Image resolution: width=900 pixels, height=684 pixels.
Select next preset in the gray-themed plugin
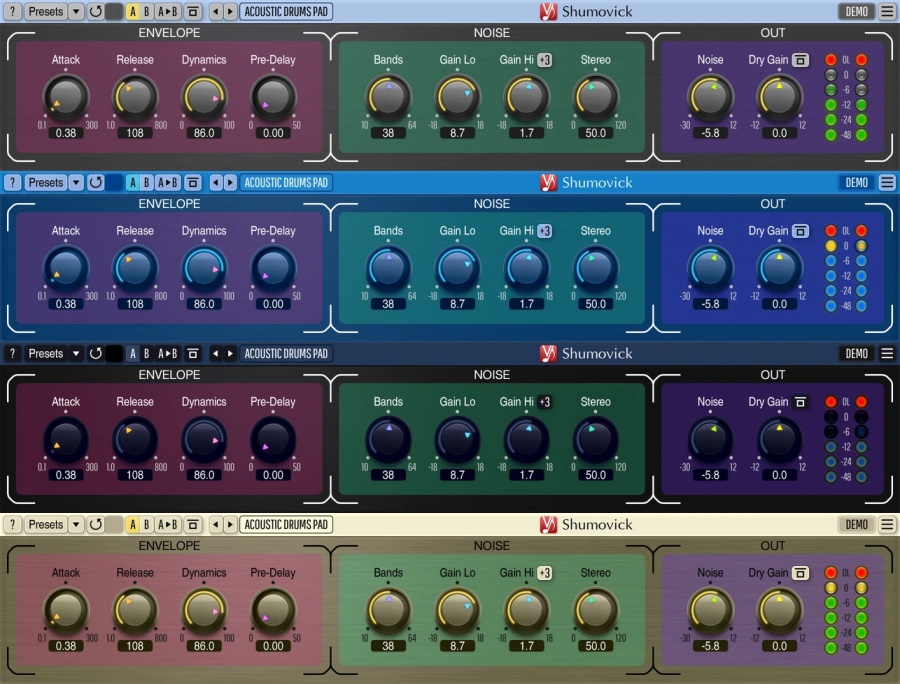230,11
